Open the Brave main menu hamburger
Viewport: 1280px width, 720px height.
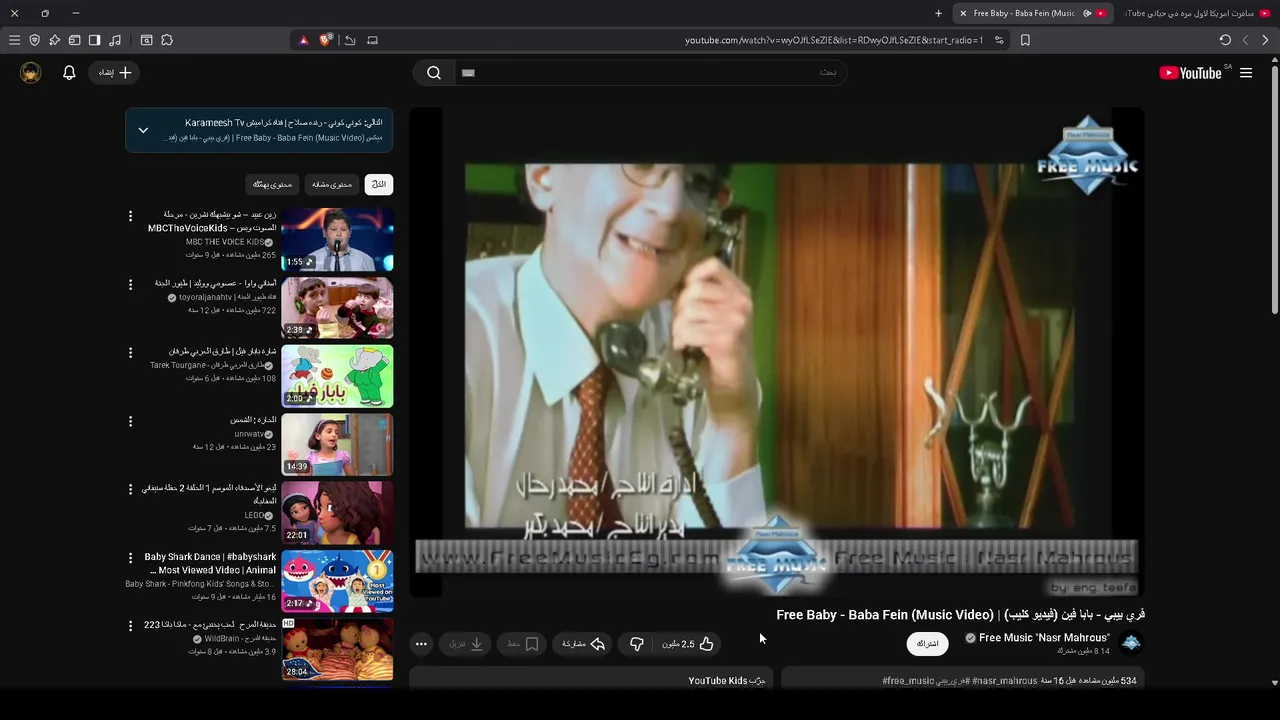(x=14, y=40)
